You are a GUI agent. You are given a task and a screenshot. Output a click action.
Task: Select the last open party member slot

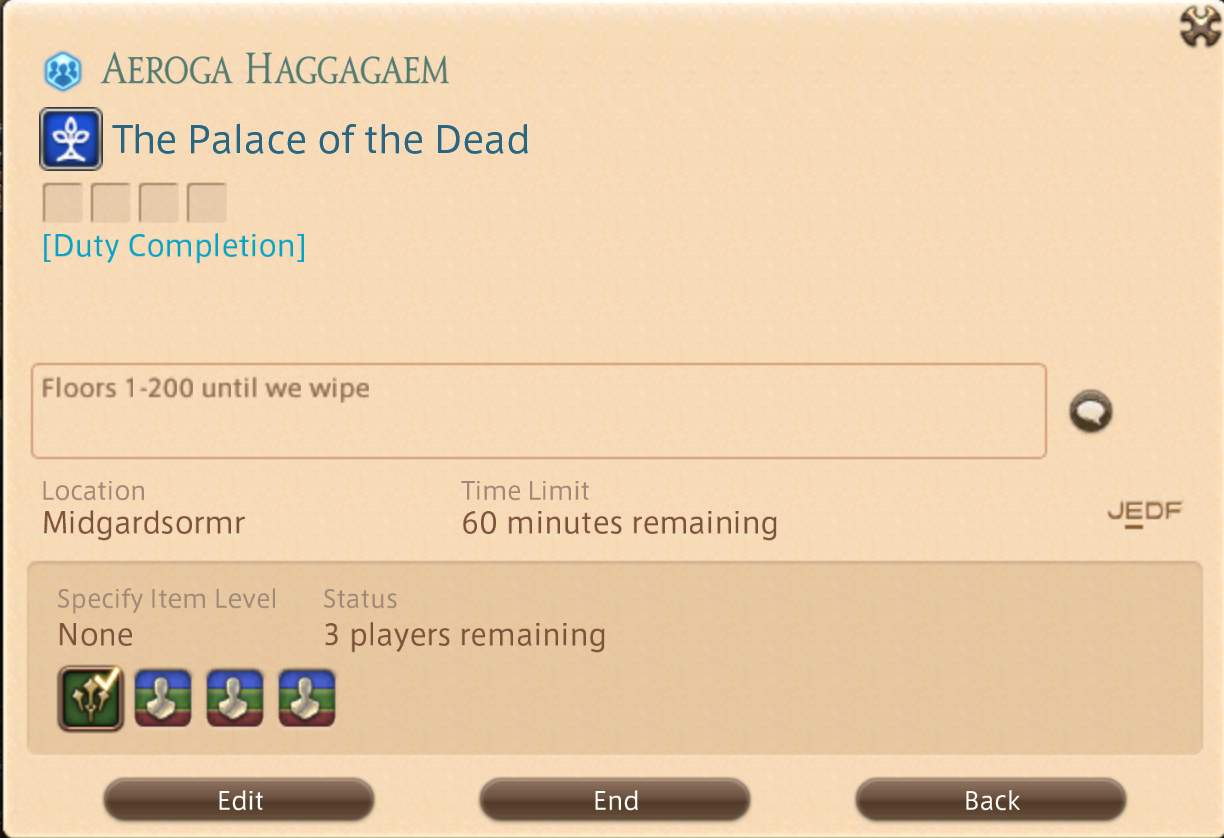307,698
